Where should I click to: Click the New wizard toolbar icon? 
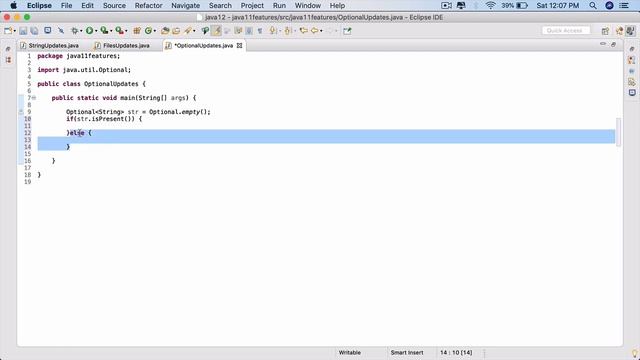[8, 31]
